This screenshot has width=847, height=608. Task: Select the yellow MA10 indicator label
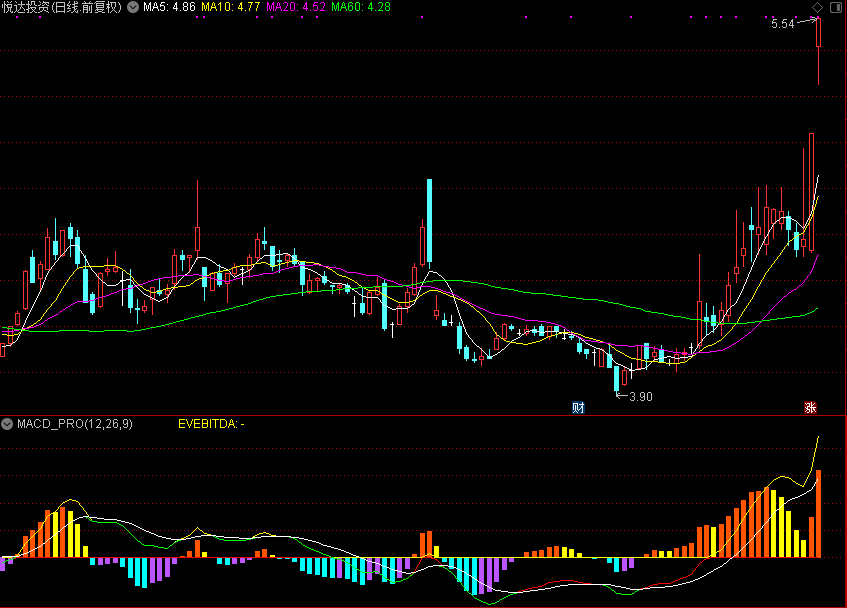click(231, 7)
